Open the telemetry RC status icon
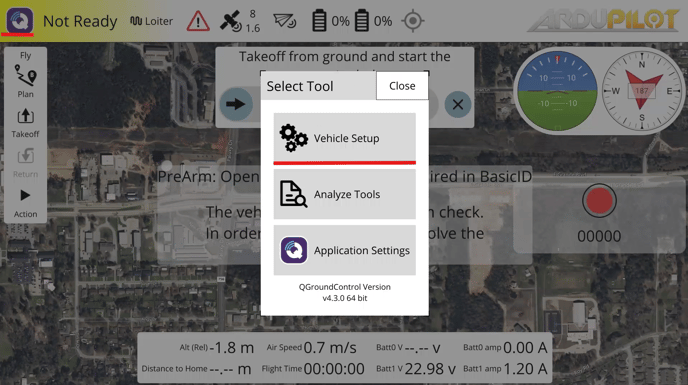Screen dimensions: 688x385 284,21
